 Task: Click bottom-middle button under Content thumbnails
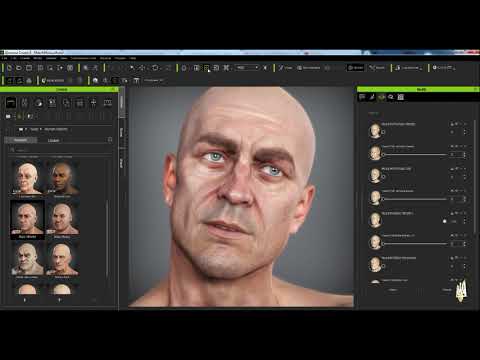pos(59,300)
